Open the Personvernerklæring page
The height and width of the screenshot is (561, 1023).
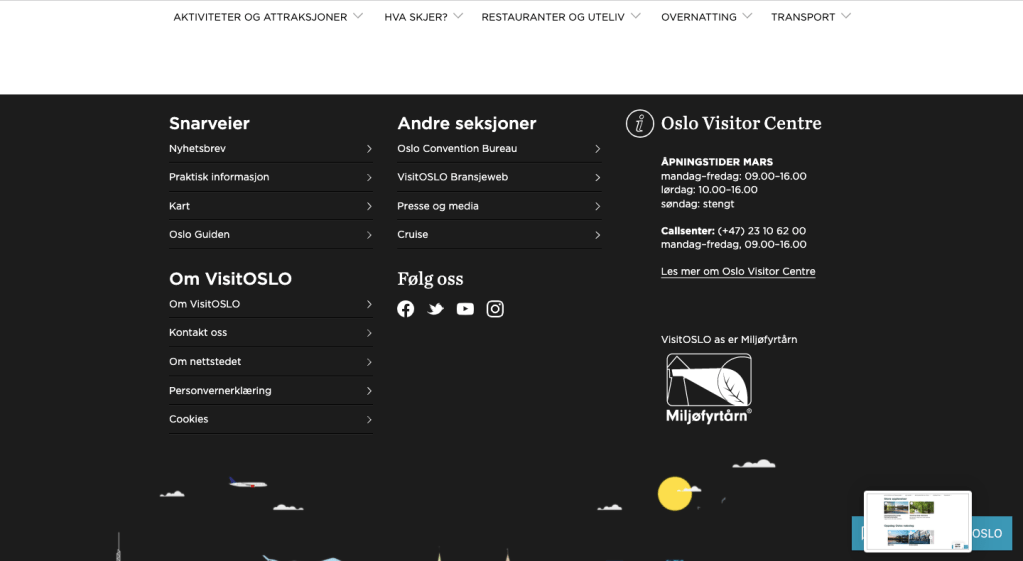220,391
